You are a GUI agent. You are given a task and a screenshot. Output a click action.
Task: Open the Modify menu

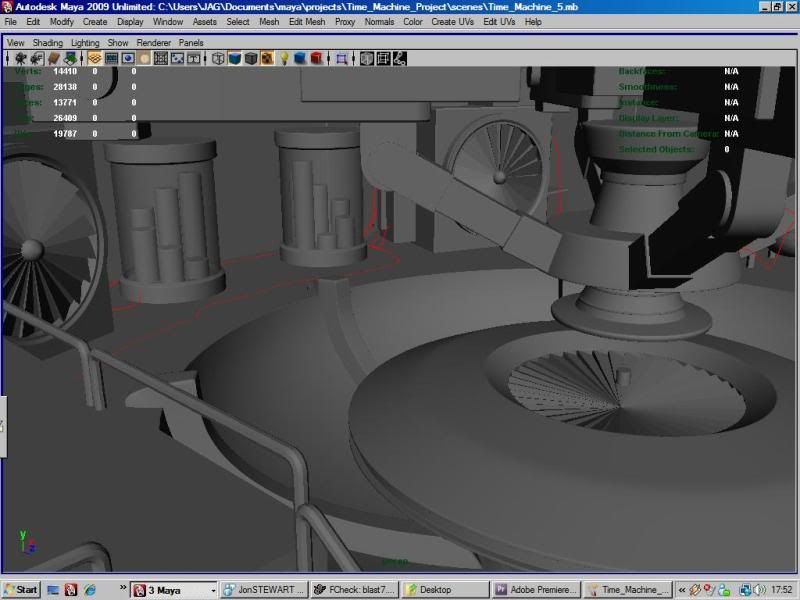(x=62, y=22)
